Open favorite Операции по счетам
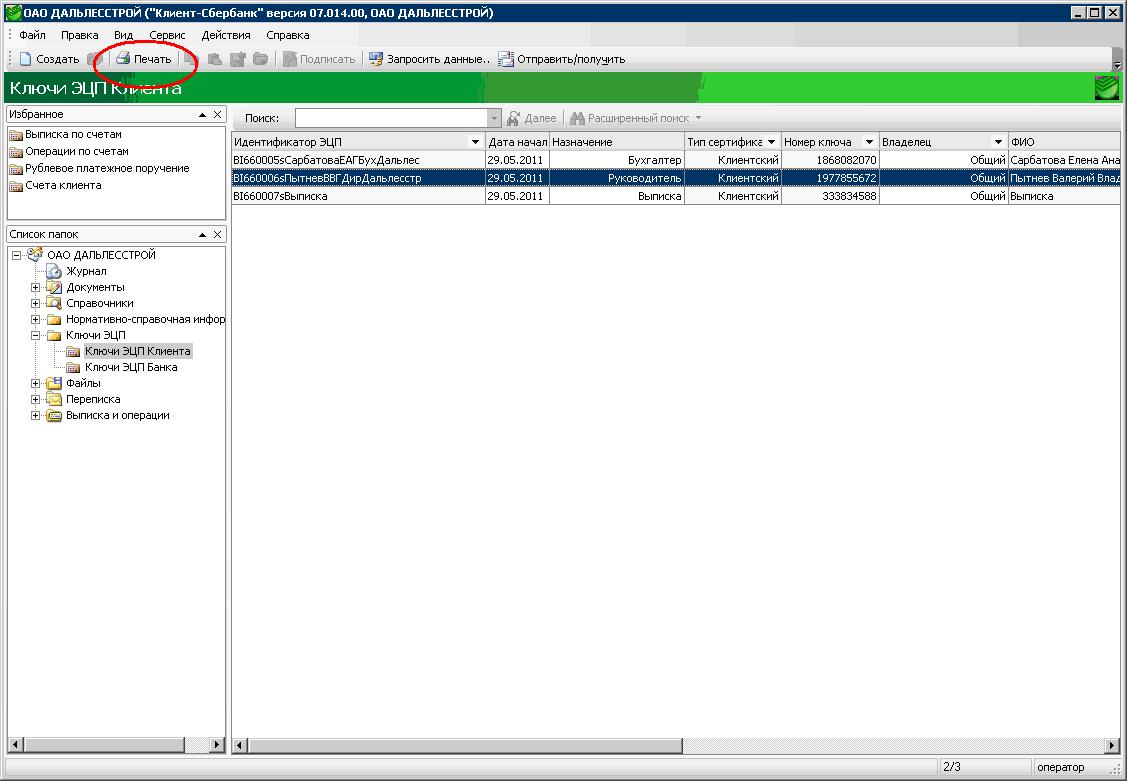This screenshot has width=1127, height=781. 69,152
